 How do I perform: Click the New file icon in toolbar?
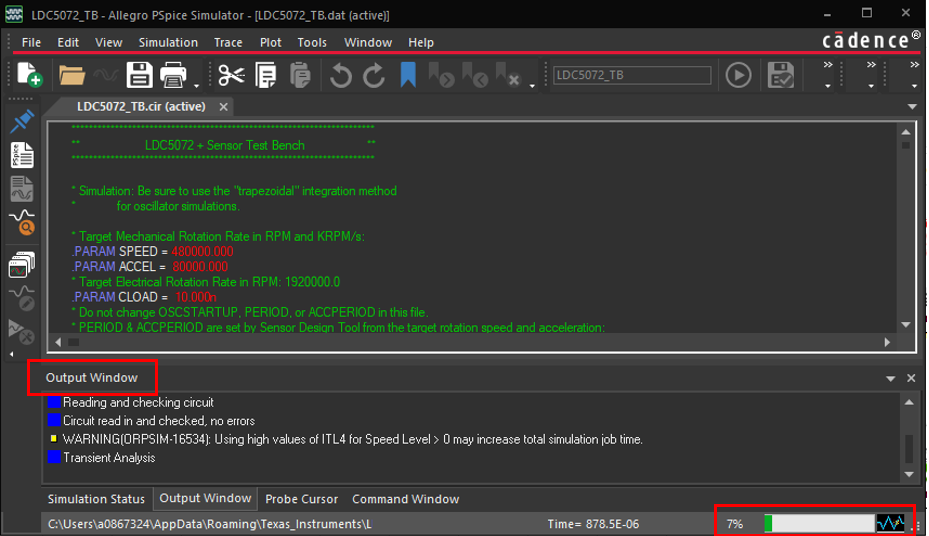30,75
